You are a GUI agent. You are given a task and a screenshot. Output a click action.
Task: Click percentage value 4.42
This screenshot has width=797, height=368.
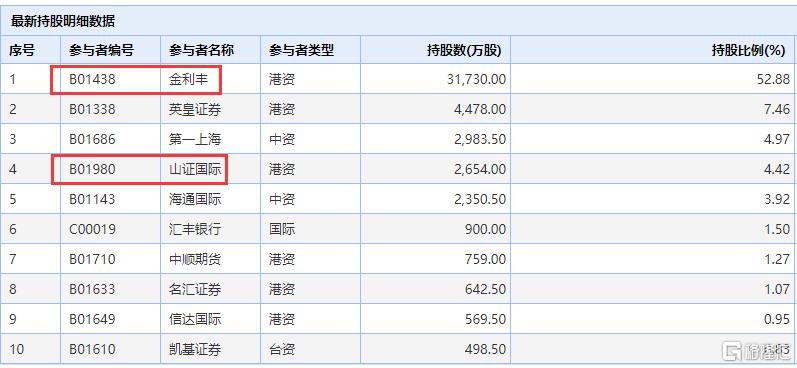[776, 169]
